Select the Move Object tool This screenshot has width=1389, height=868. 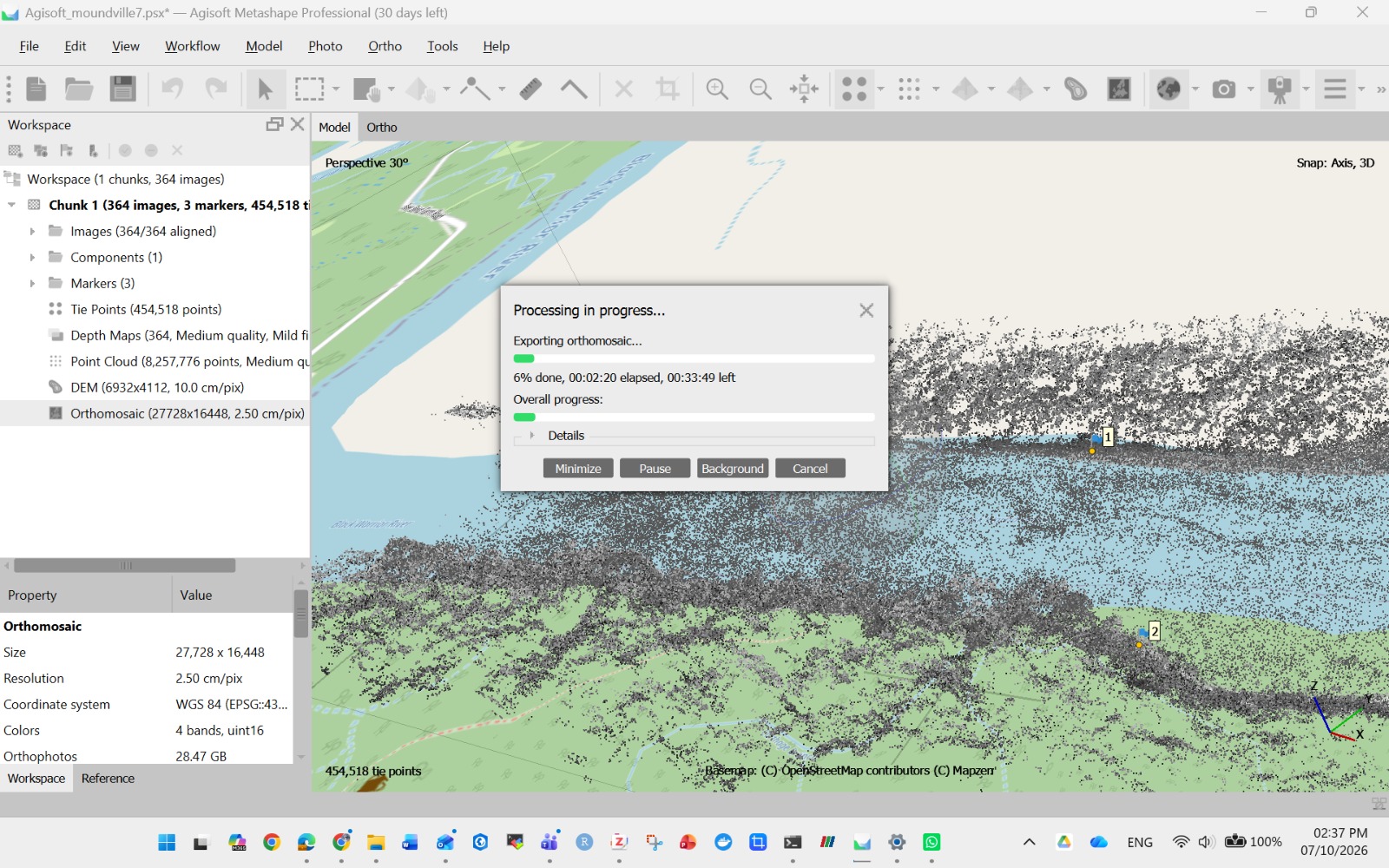(422, 89)
